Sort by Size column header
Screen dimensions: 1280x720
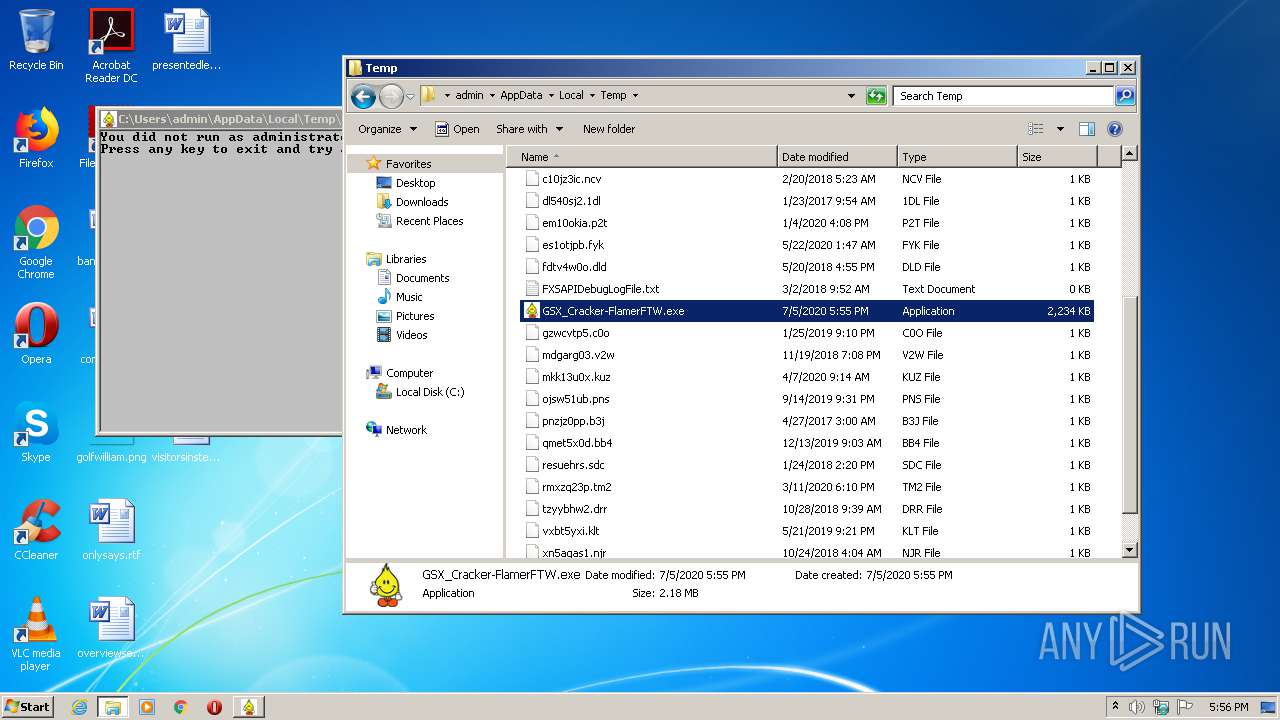pos(1057,157)
